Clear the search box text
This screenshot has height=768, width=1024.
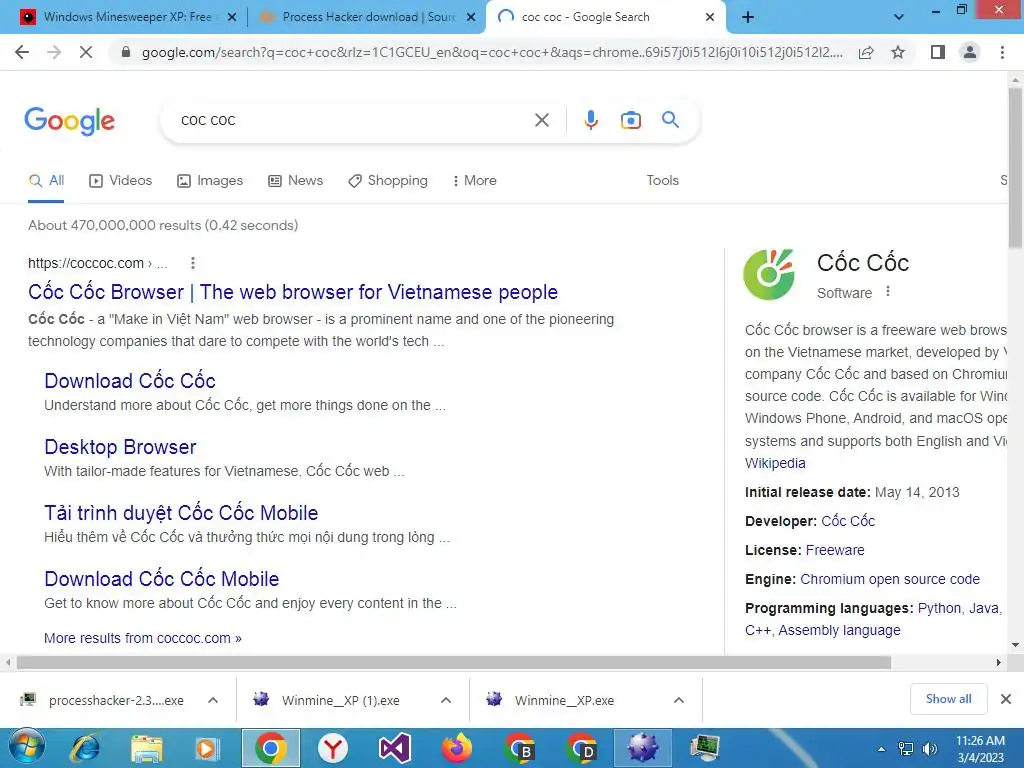point(541,120)
